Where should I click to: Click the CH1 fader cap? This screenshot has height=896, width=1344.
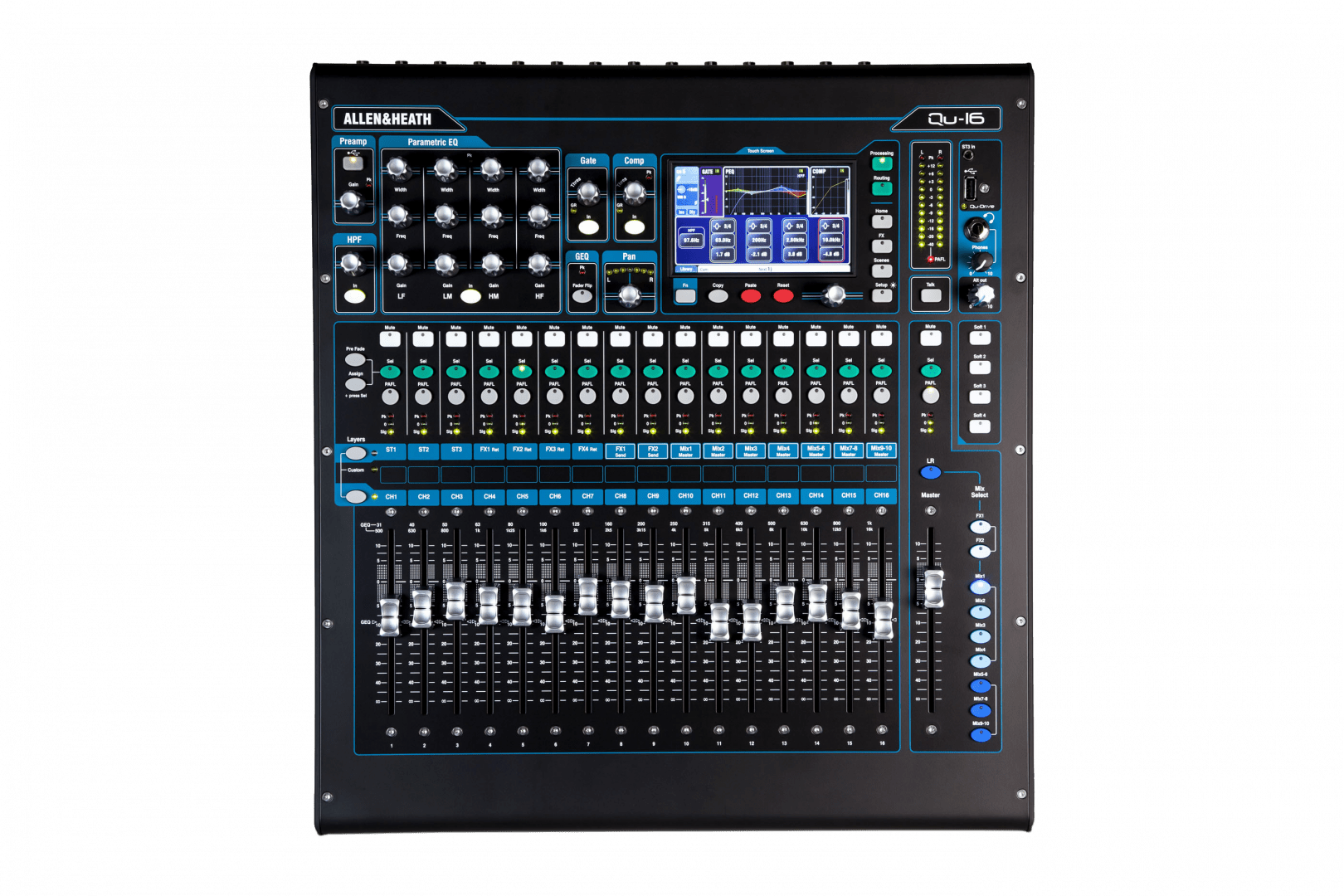389,616
